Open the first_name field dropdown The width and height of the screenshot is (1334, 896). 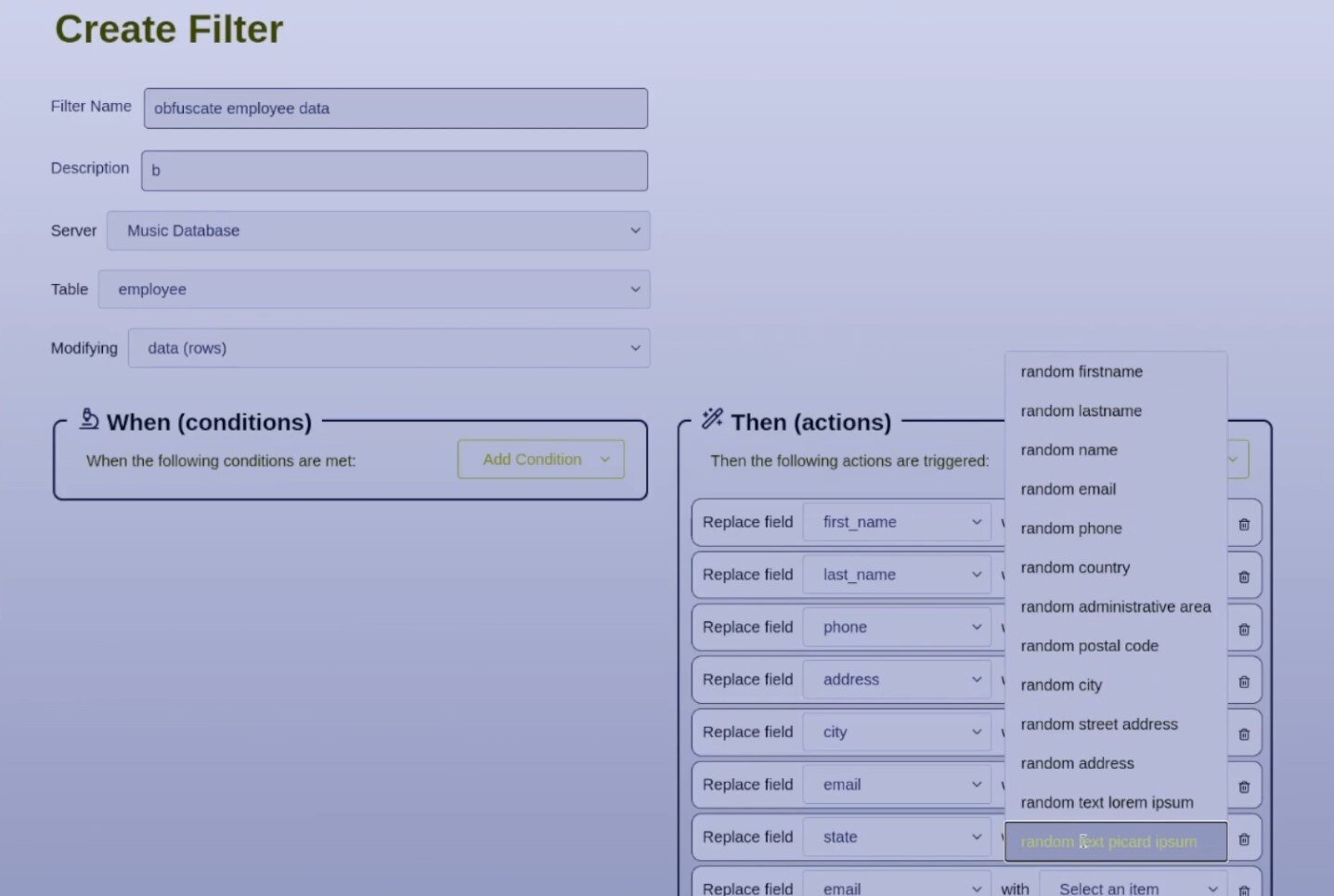coord(897,522)
